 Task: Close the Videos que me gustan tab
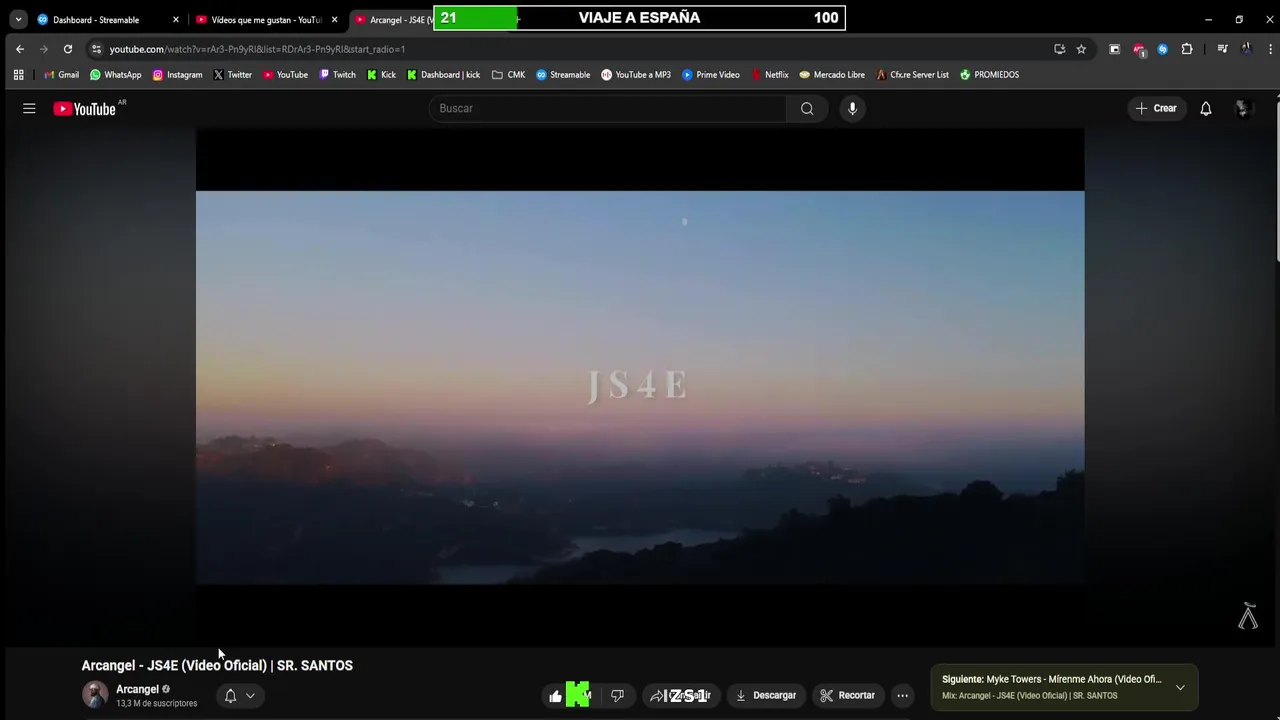click(334, 20)
